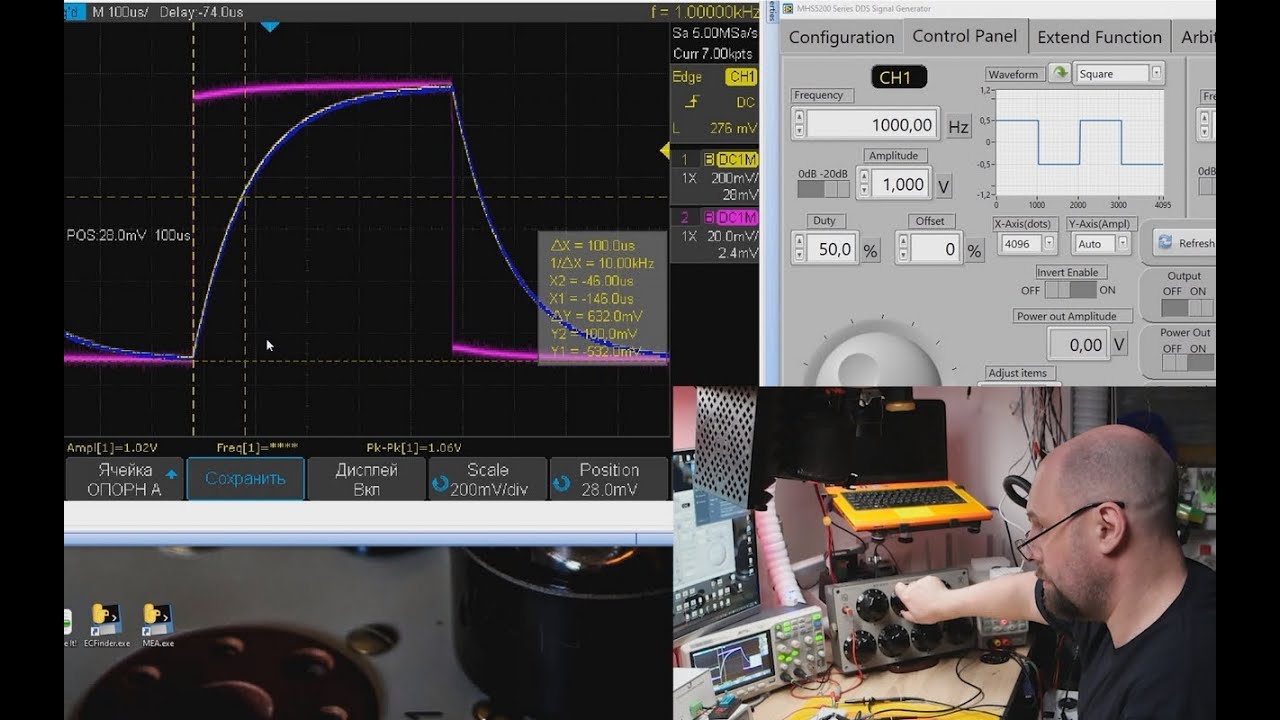The image size is (1280, 720).
Task: Switch to the Control Panel tab
Action: tap(964, 36)
